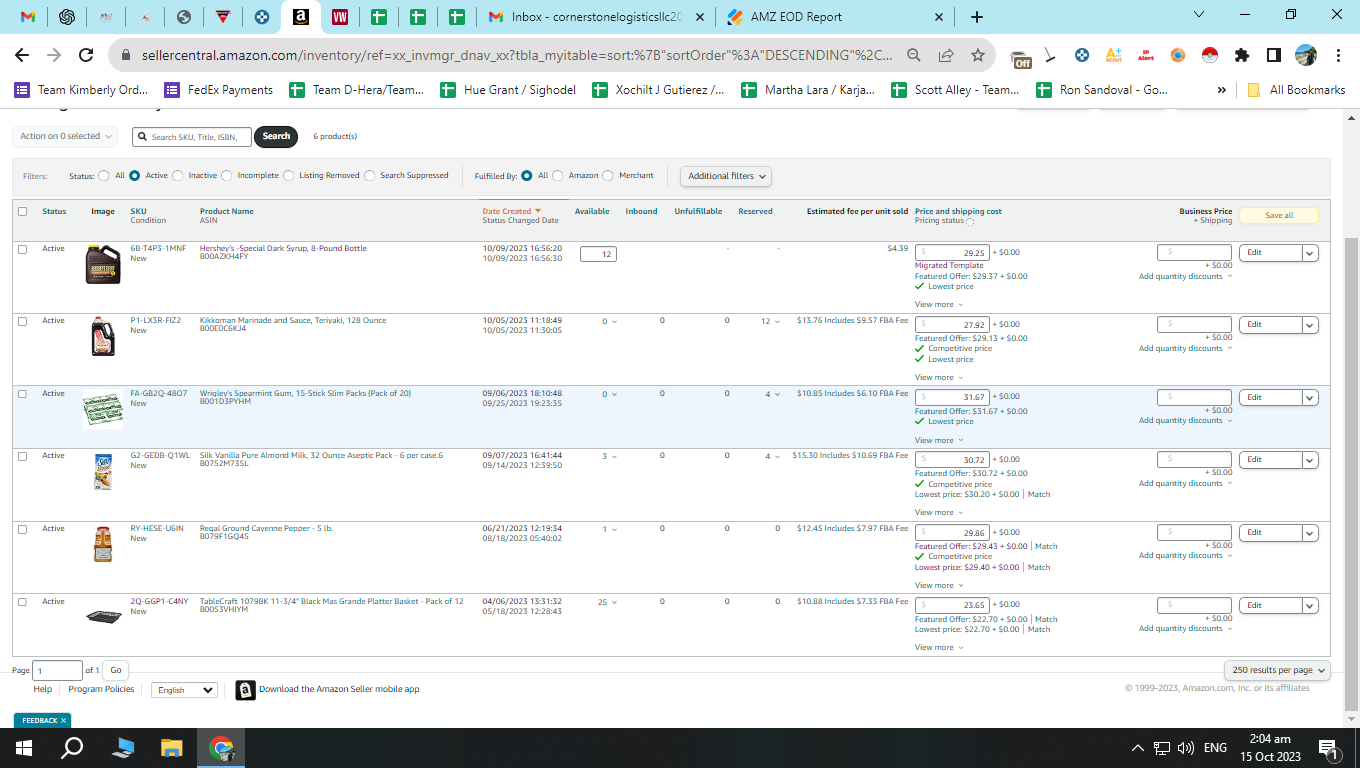Click the IP Alert extension icon

coord(1146,55)
